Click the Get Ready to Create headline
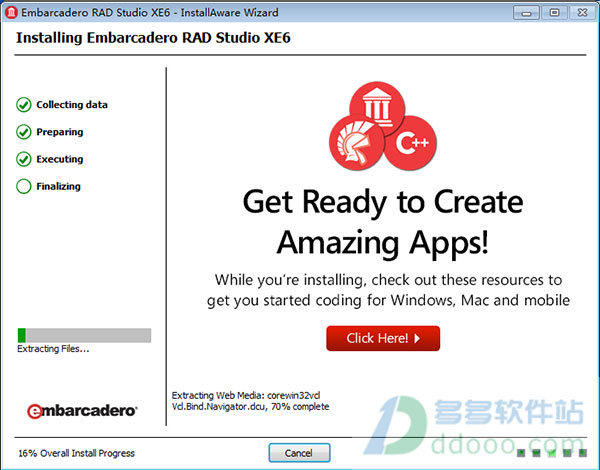Viewport: 600px width, 470px height. tap(383, 202)
